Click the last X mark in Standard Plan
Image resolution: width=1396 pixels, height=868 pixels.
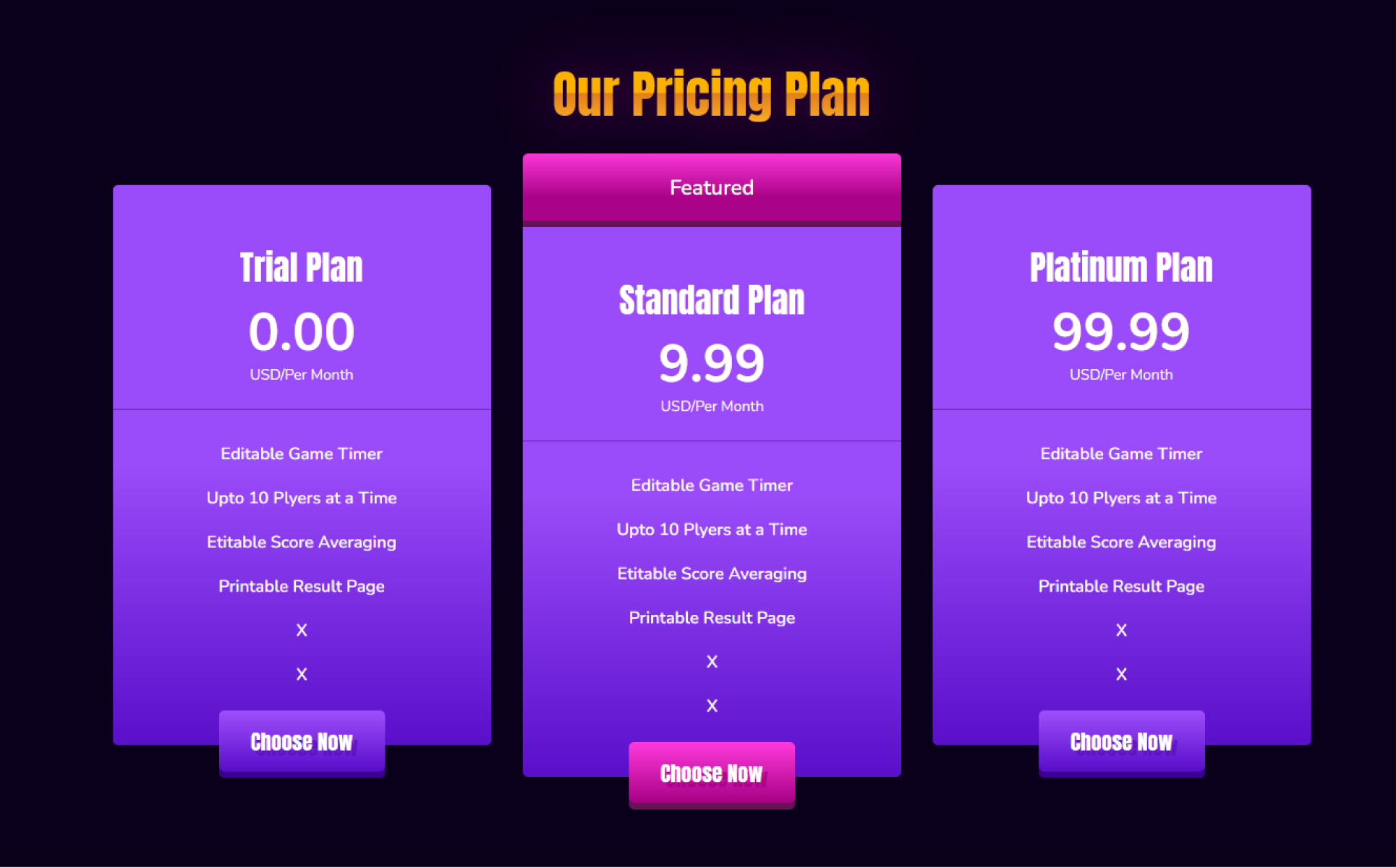tap(712, 705)
